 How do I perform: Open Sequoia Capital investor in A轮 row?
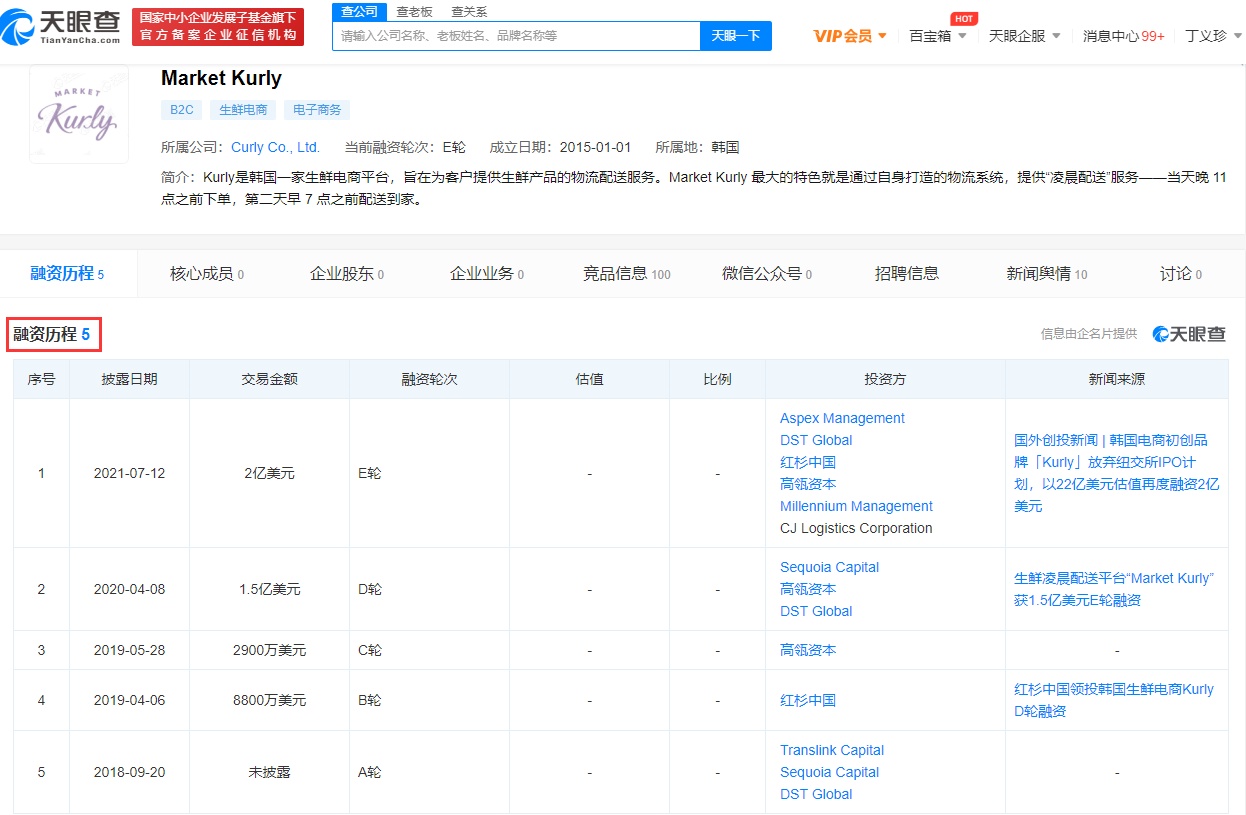829,772
